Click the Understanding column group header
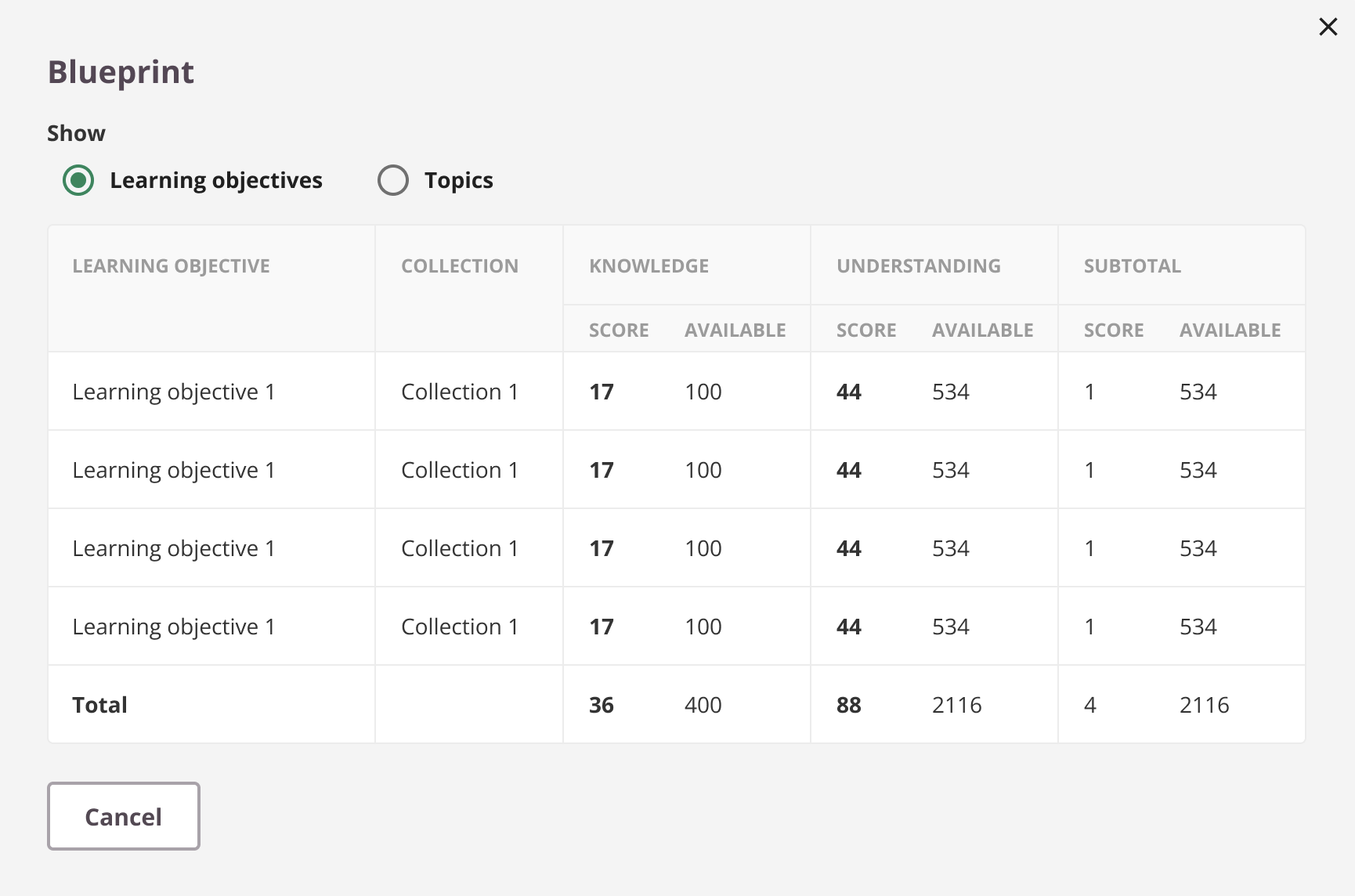 click(x=919, y=266)
